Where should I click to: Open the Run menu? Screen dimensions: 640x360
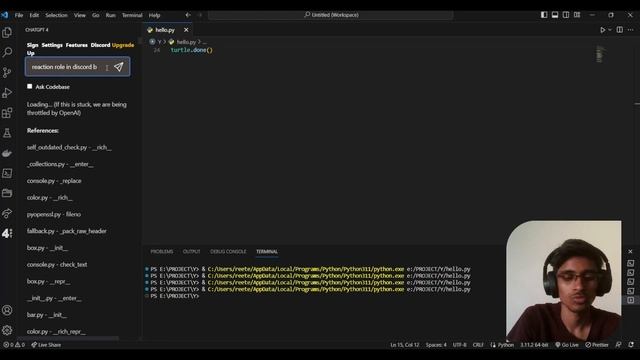coord(111,15)
